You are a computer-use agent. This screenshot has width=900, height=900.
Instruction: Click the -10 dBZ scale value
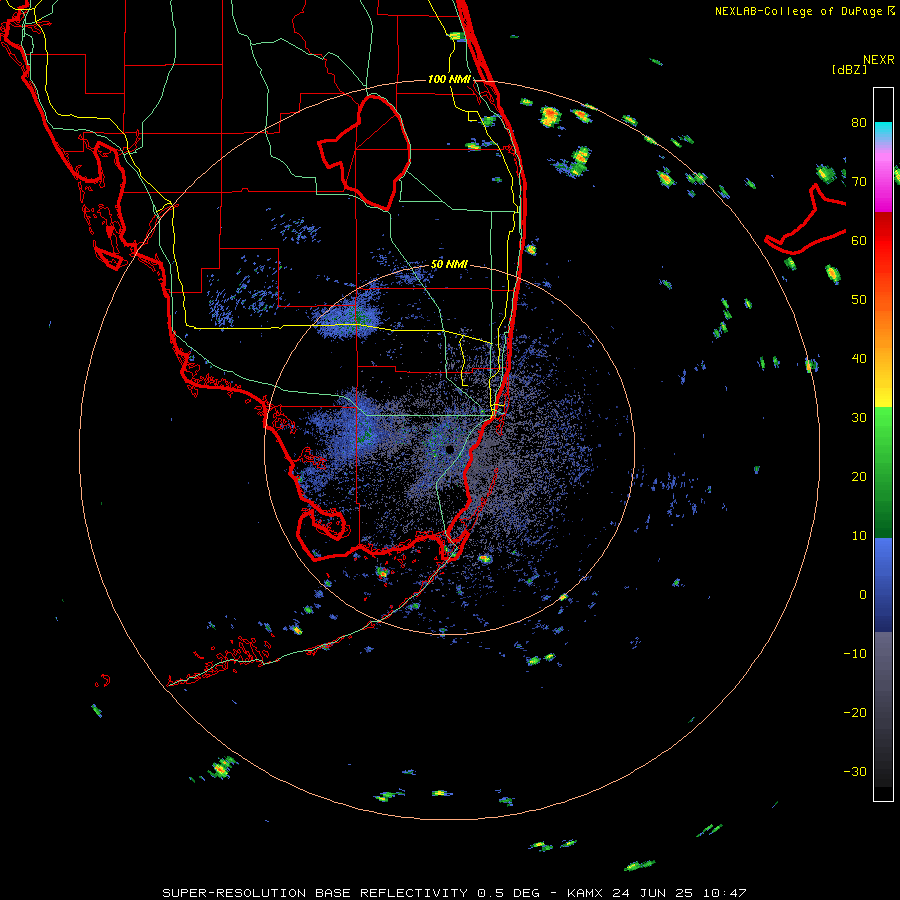point(855,654)
